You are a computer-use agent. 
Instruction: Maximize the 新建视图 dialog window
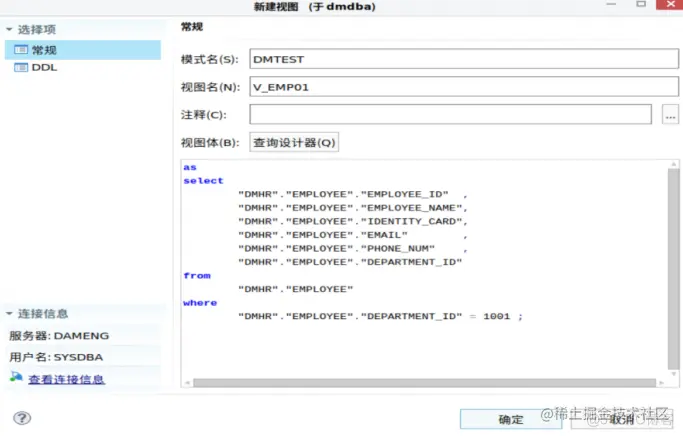coord(641,4)
